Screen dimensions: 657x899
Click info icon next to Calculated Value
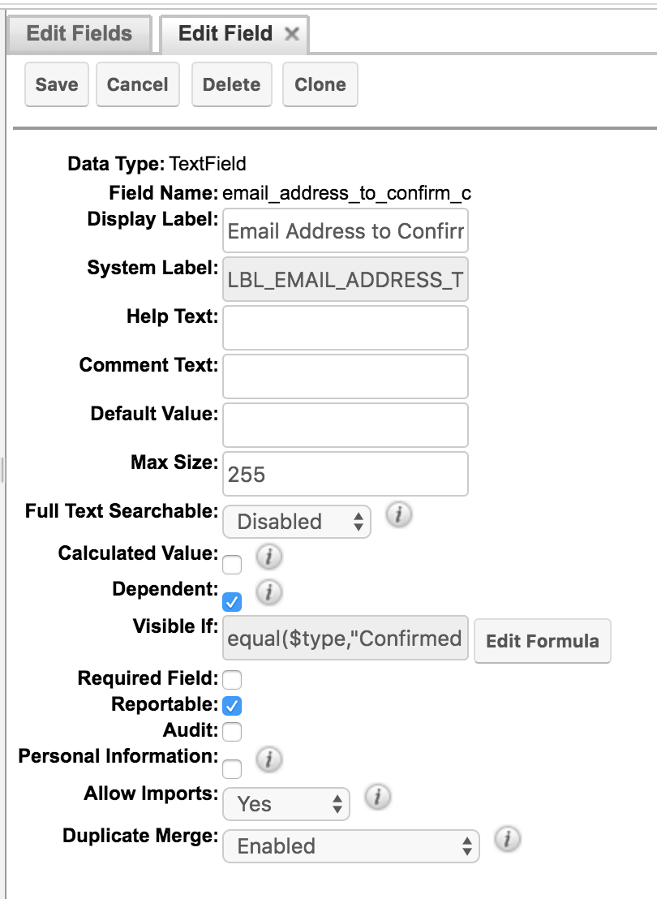click(269, 556)
